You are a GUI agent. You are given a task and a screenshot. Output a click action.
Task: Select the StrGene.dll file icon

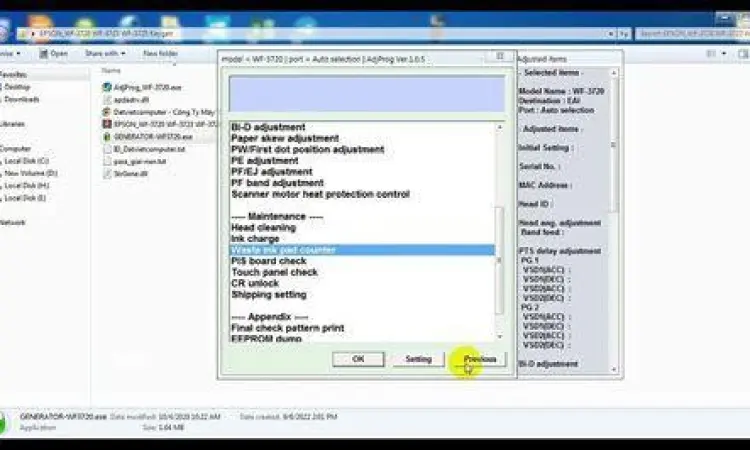pos(107,174)
